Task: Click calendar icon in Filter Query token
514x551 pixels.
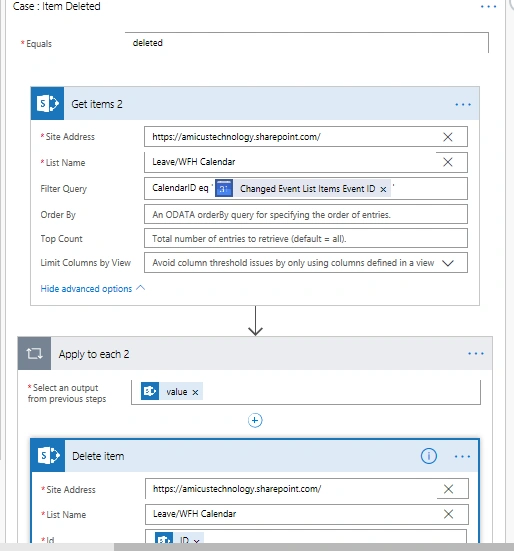Action: point(224,189)
